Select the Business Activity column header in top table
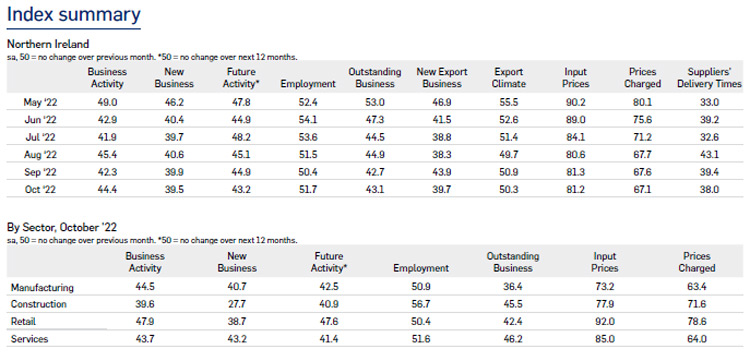Screen dimensions: 750x361 [107, 78]
